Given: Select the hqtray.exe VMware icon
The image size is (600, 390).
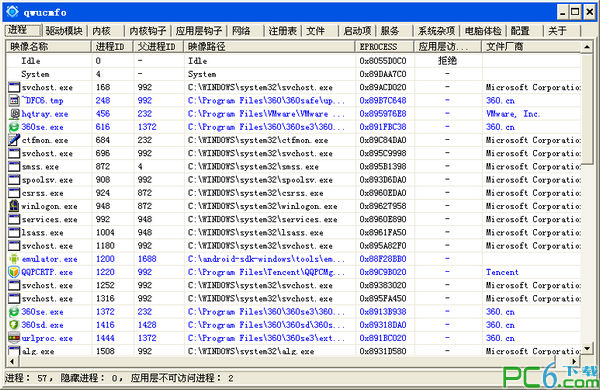Looking at the screenshot, I should pos(14,114).
